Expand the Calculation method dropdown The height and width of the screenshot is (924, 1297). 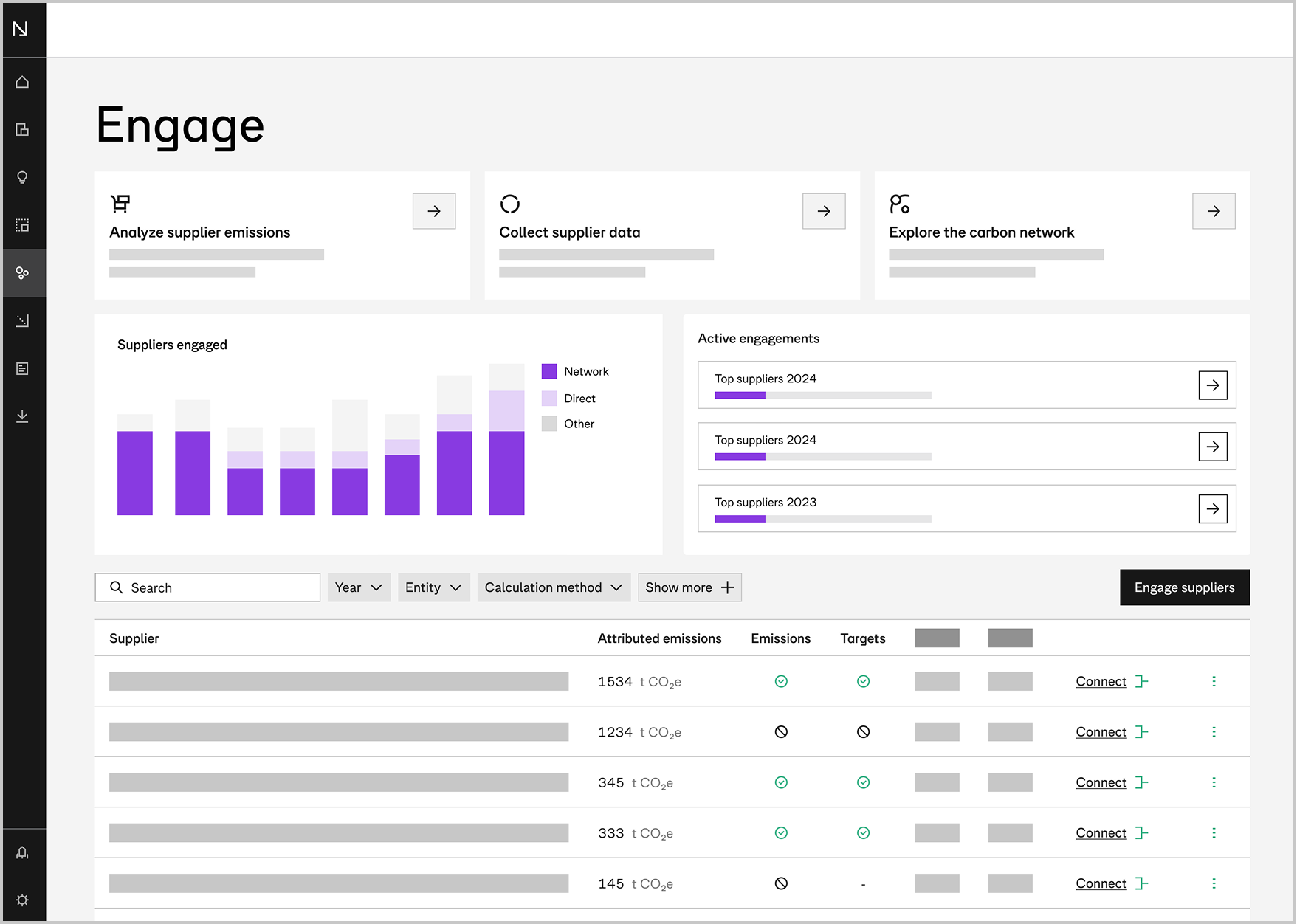click(x=554, y=587)
